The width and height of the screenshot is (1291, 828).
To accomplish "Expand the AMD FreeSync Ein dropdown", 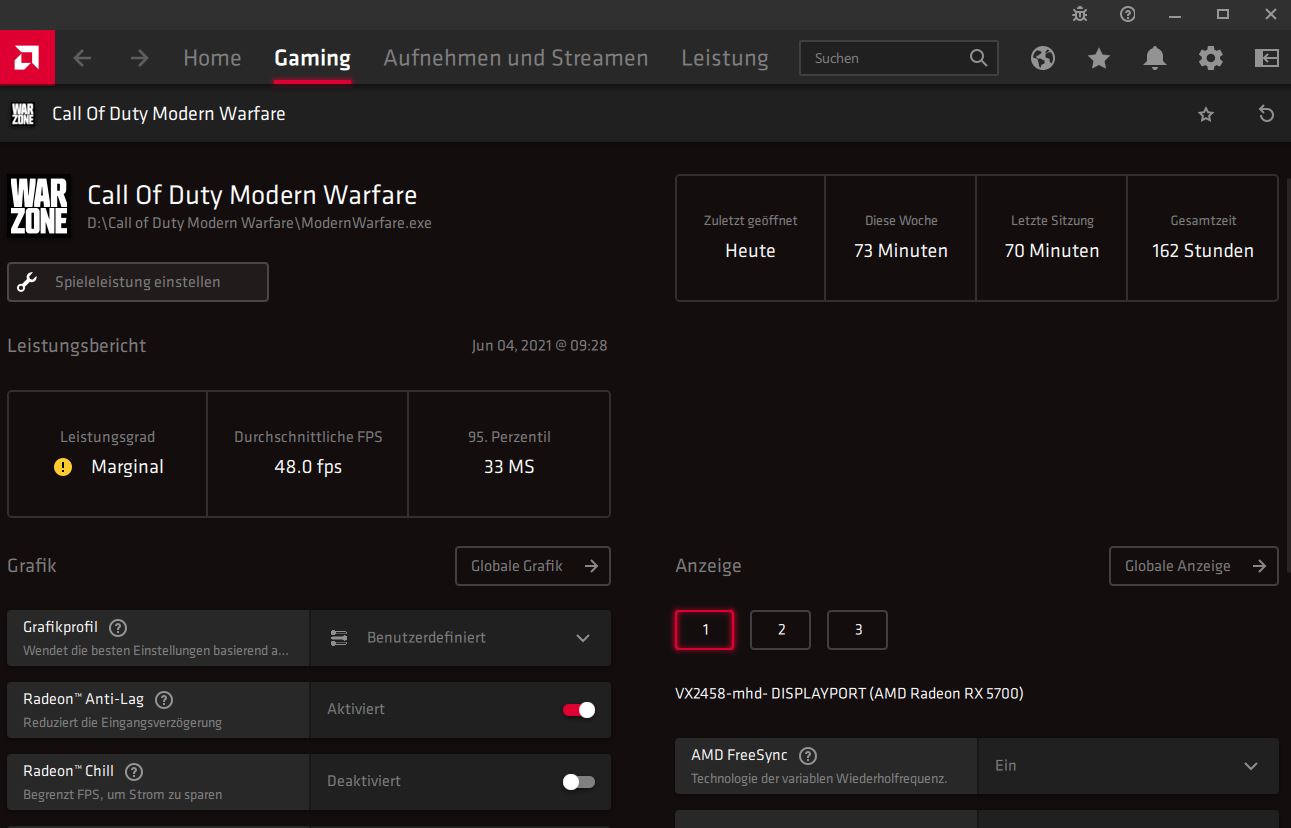I will coord(1127,766).
